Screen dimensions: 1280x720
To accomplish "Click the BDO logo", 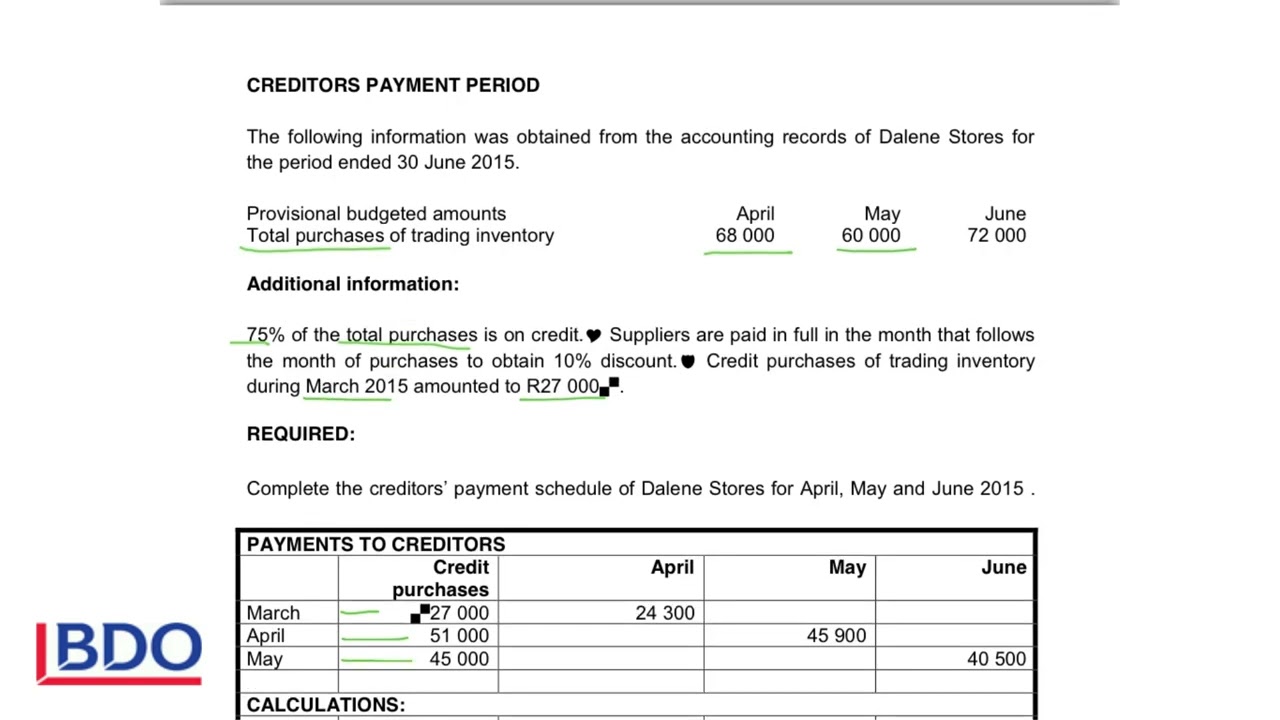I will 119,654.
